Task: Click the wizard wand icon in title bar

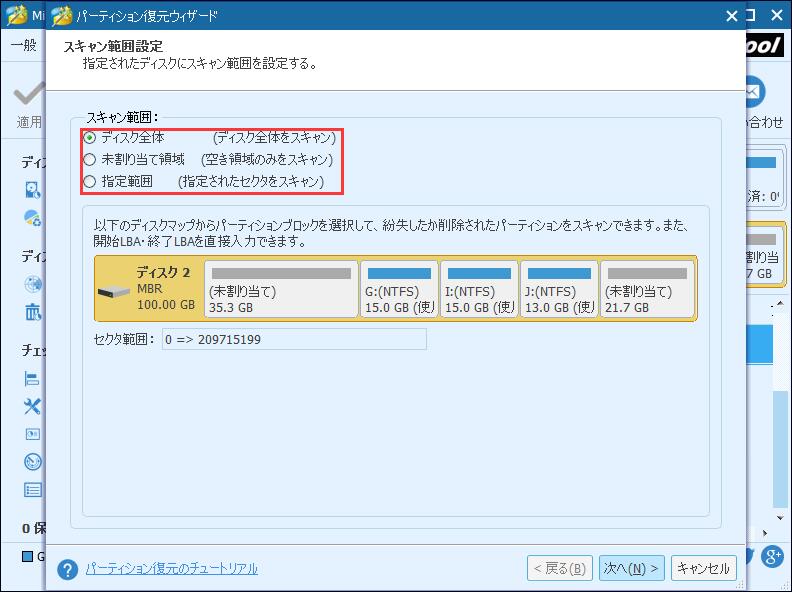Action: (x=63, y=16)
